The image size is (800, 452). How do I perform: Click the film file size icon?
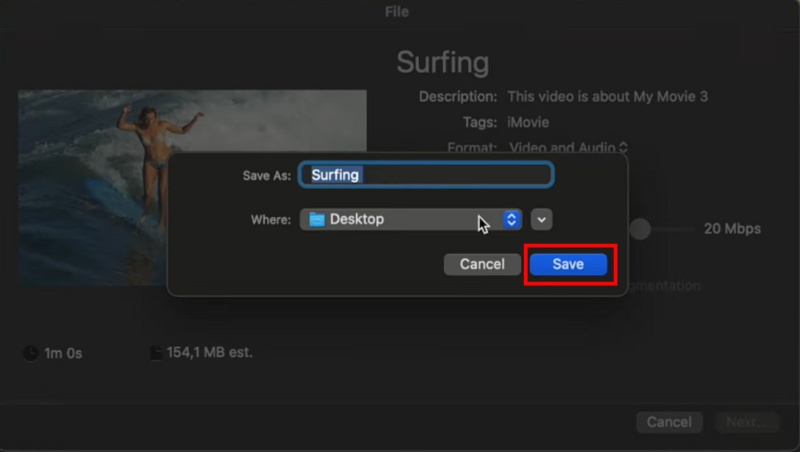(155, 353)
